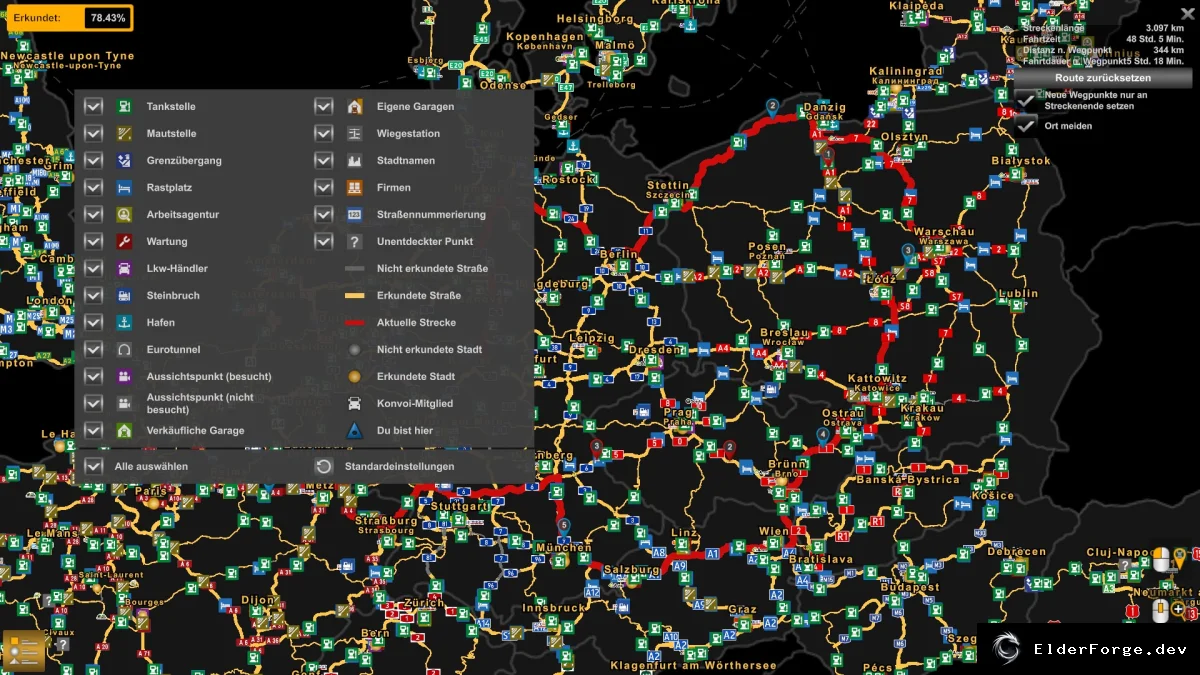Click the Verkäufliche Garage green house icon

tap(124, 430)
